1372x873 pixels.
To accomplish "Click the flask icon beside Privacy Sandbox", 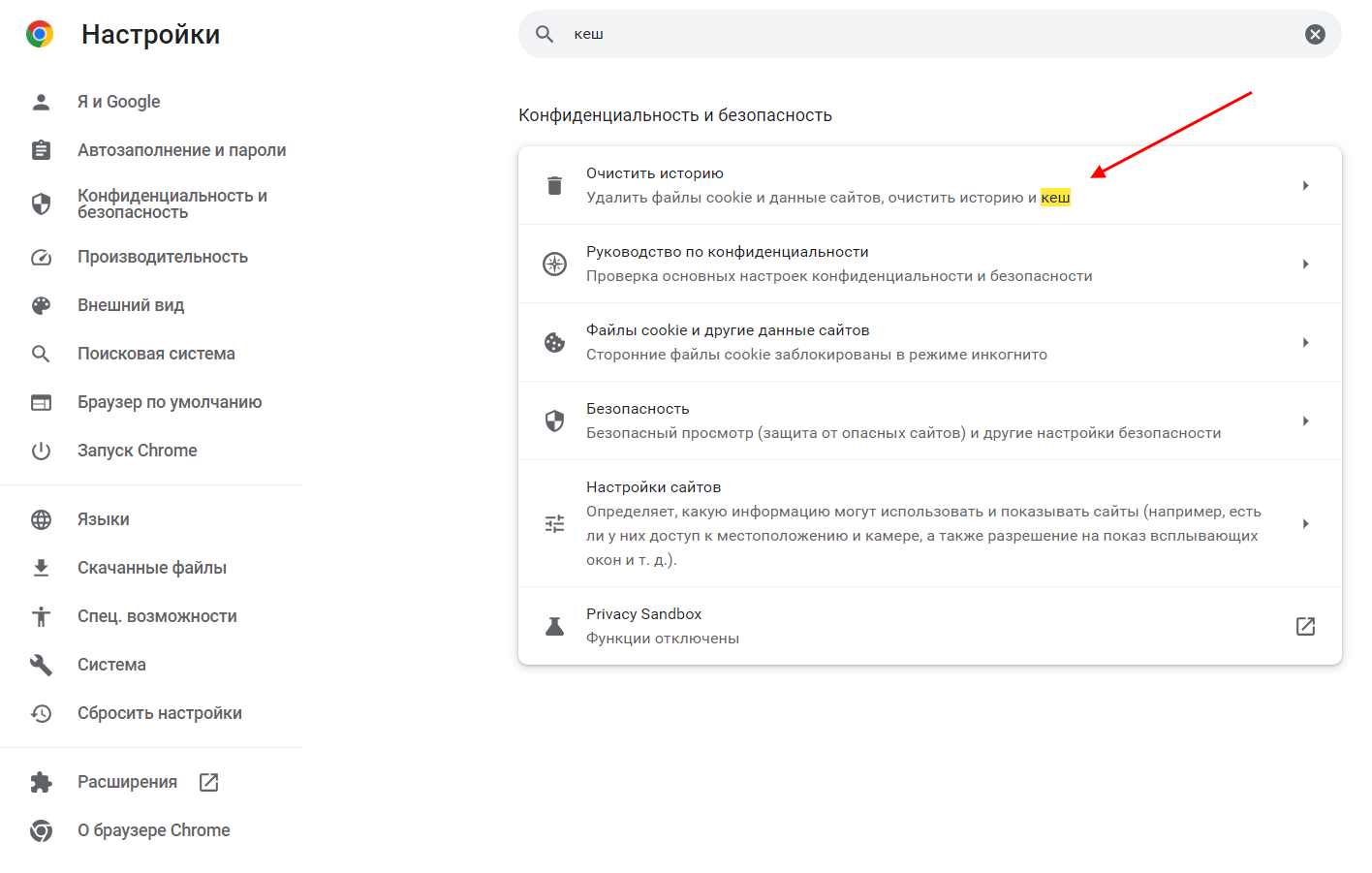I will 553,625.
